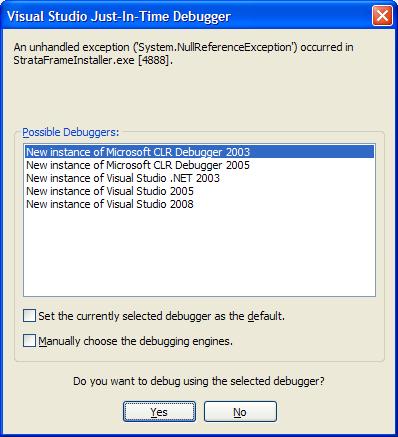The width and height of the screenshot is (398, 437).
Task: Click the 'Set the currently selected debugger' label text
Action: click(161, 316)
